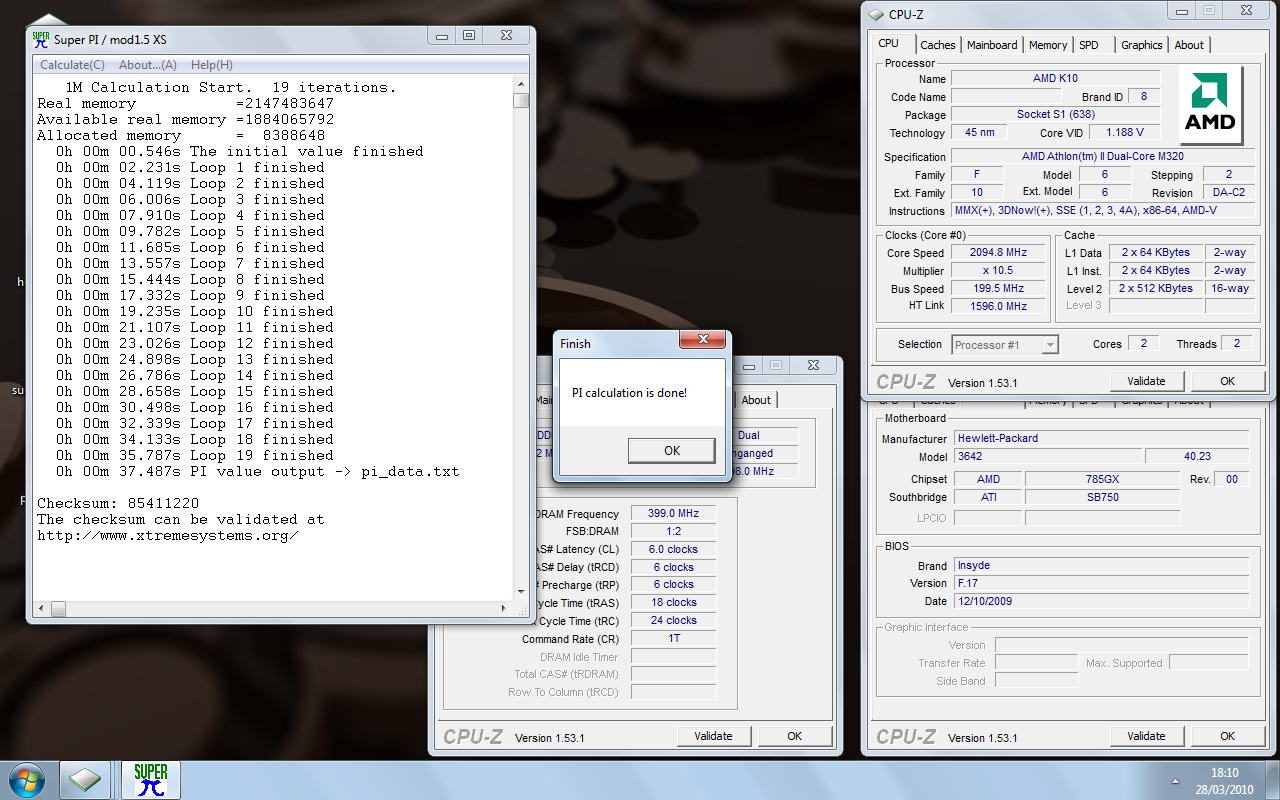Click the tRC value 24 clocks
The height and width of the screenshot is (800, 1280).
tap(673, 620)
